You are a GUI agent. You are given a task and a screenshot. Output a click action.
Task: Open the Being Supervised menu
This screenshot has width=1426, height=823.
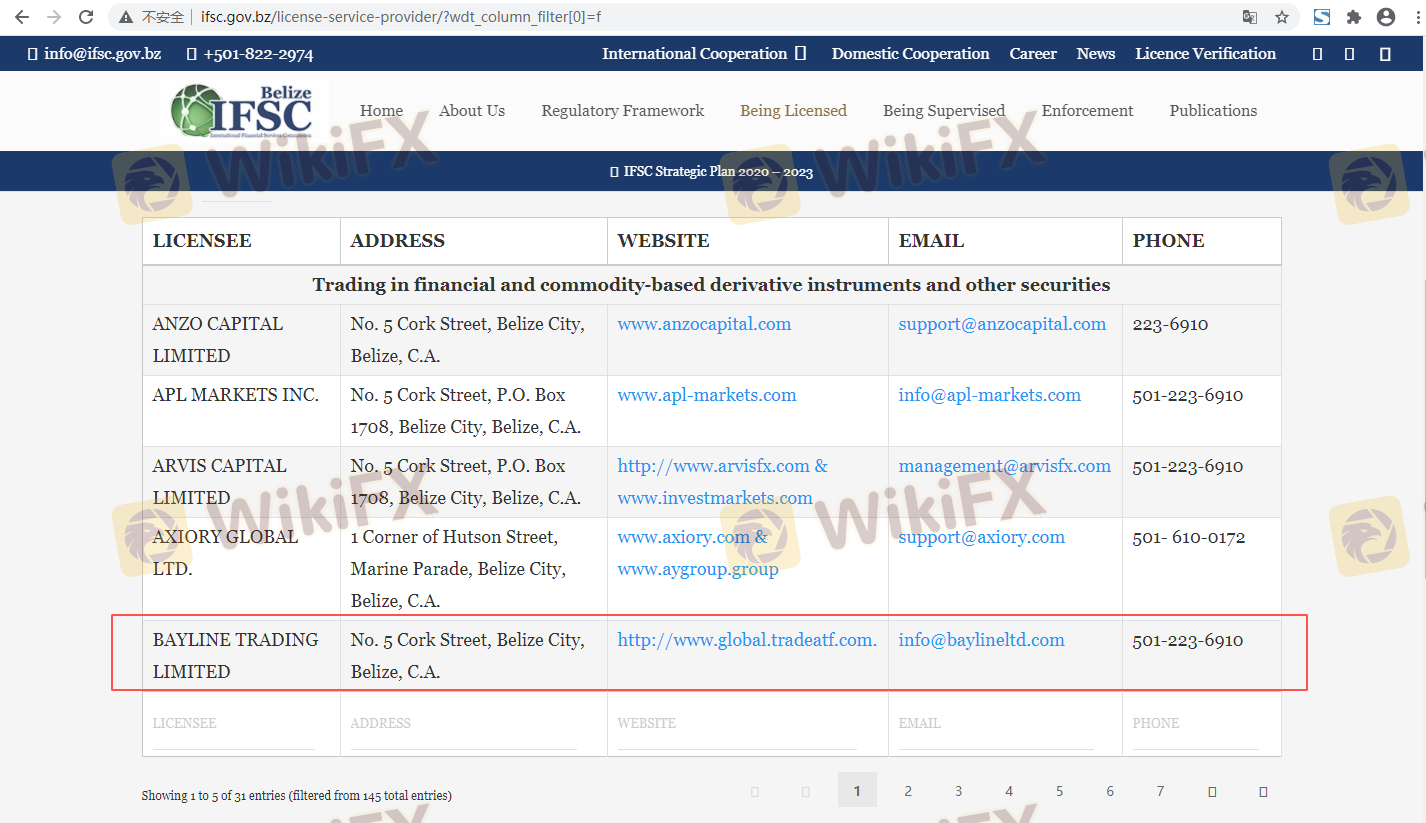[x=944, y=111]
